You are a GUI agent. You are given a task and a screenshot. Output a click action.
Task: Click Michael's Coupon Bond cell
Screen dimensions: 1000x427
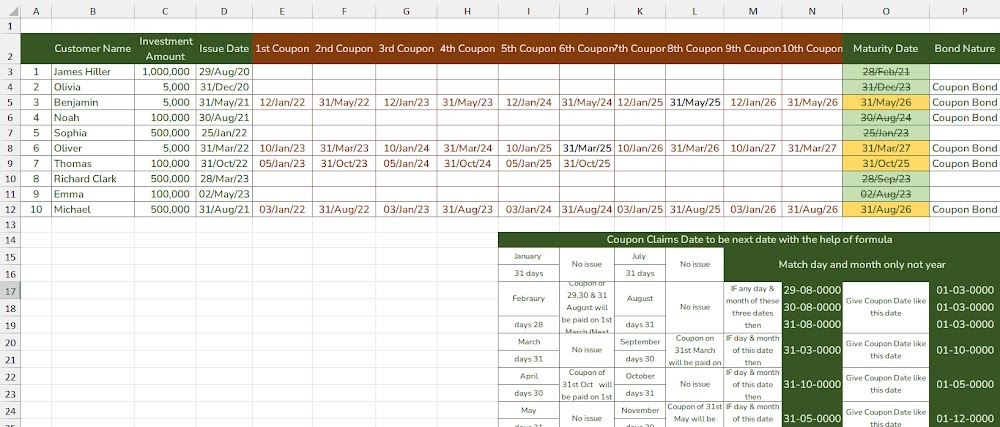964,209
